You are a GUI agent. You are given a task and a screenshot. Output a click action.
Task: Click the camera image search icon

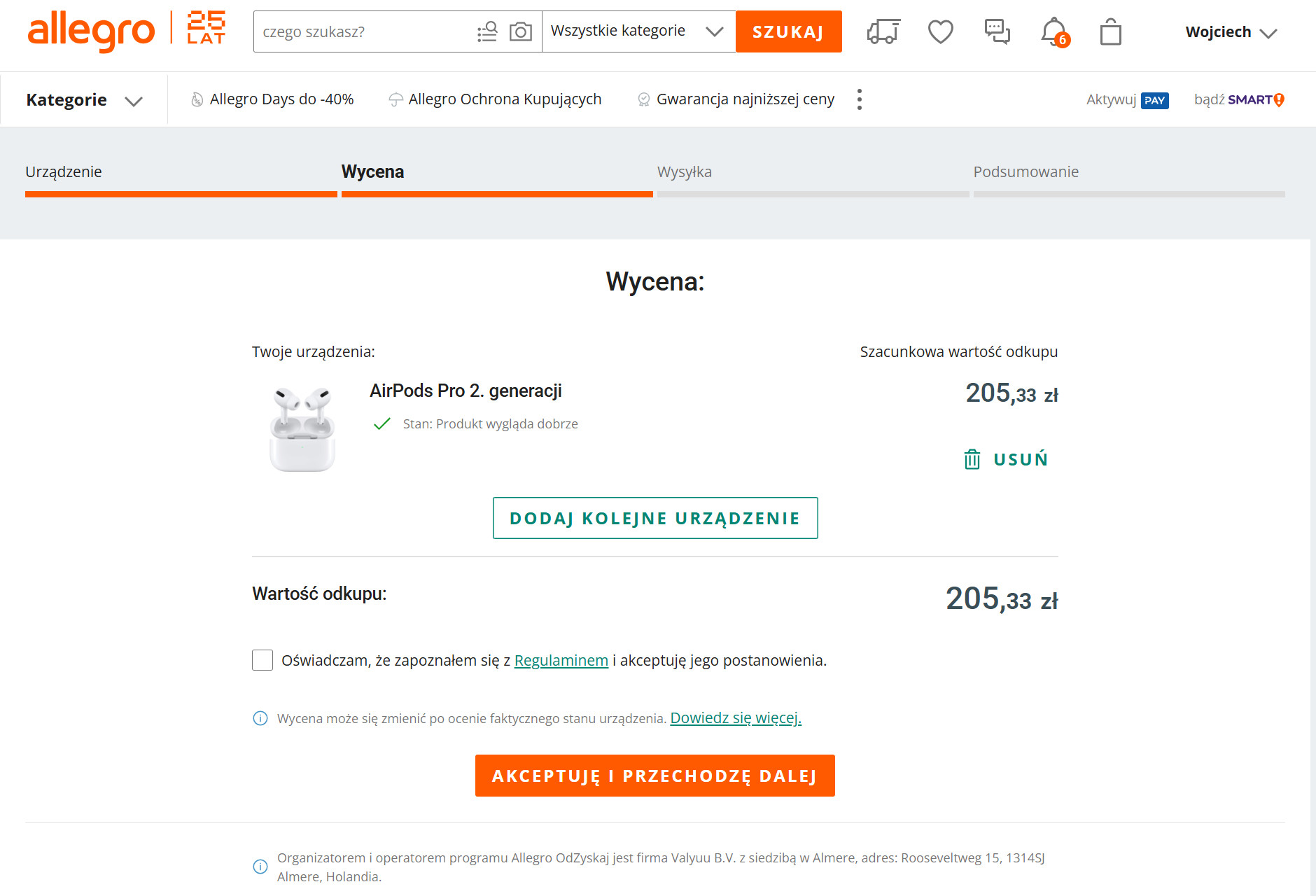[x=520, y=32]
